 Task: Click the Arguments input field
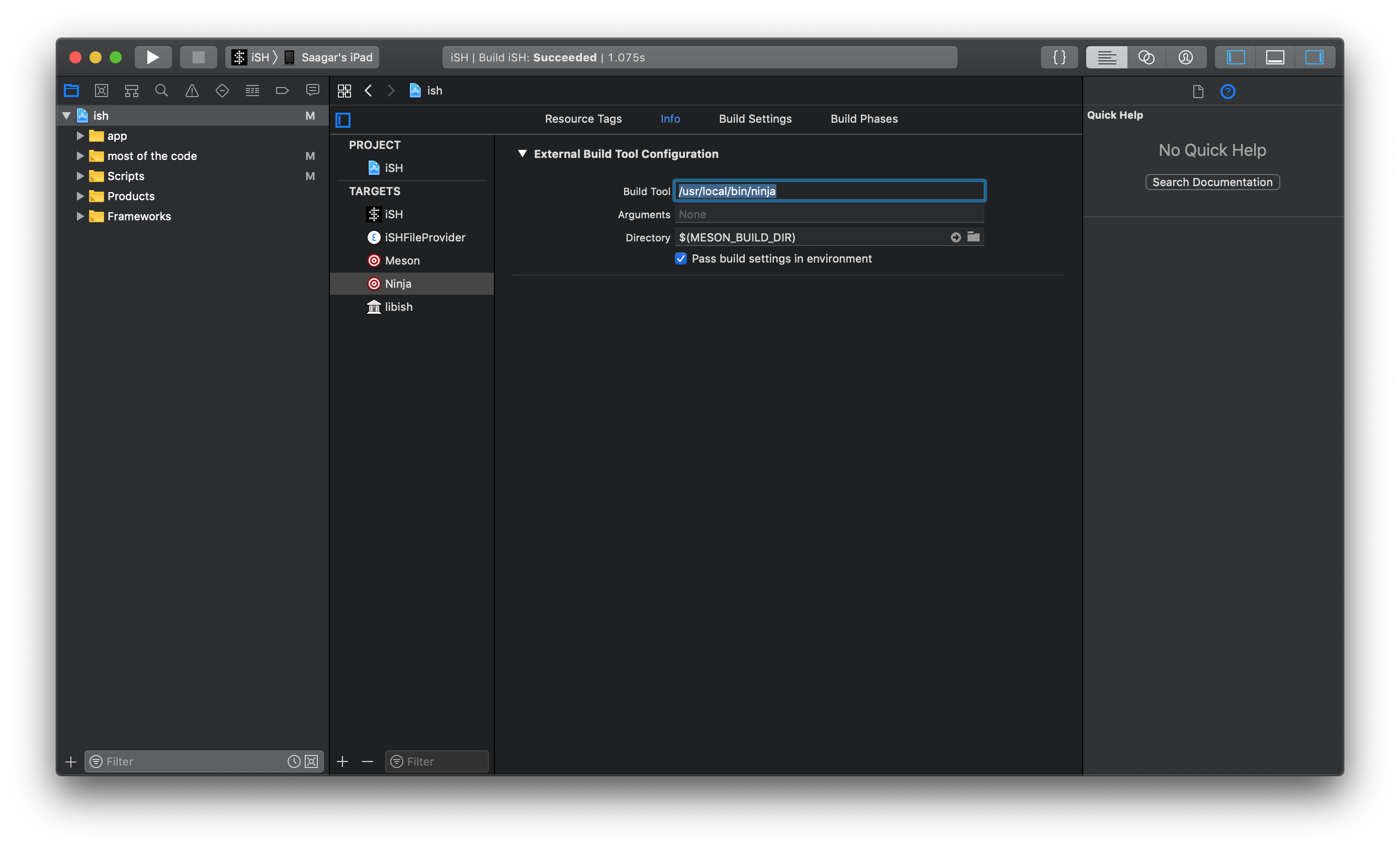pyautogui.click(x=828, y=214)
